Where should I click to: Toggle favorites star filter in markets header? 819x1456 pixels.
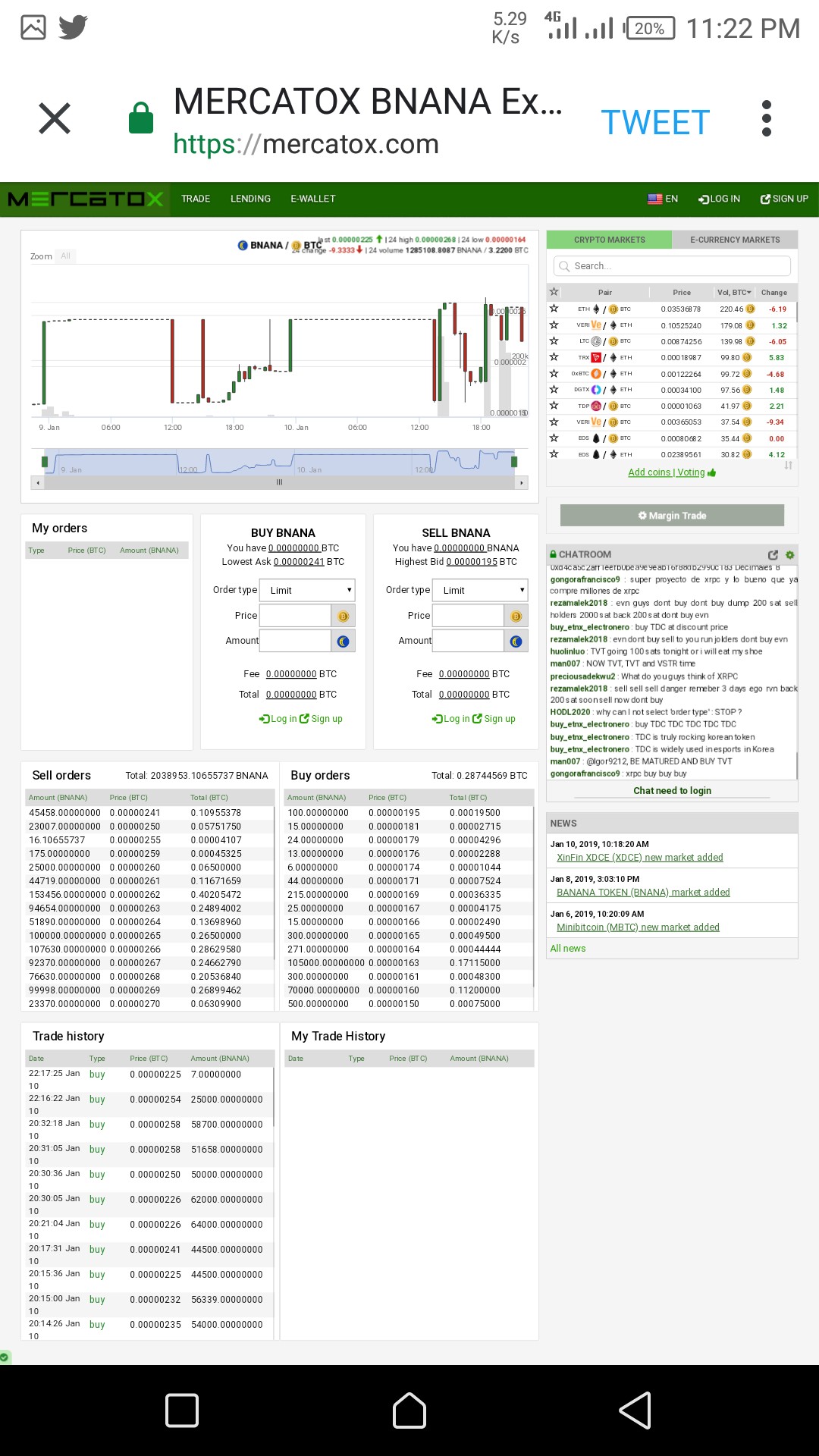[x=554, y=292]
